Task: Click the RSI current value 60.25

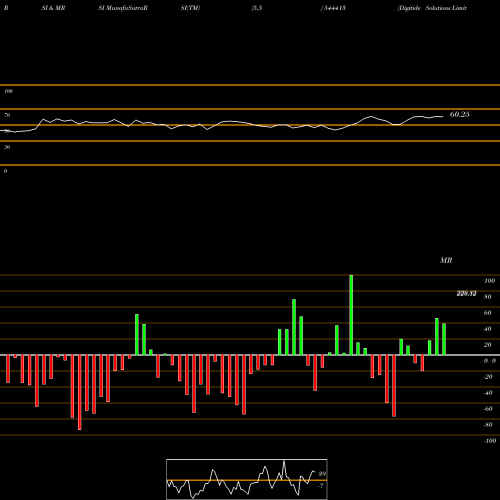Action: [460, 114]
